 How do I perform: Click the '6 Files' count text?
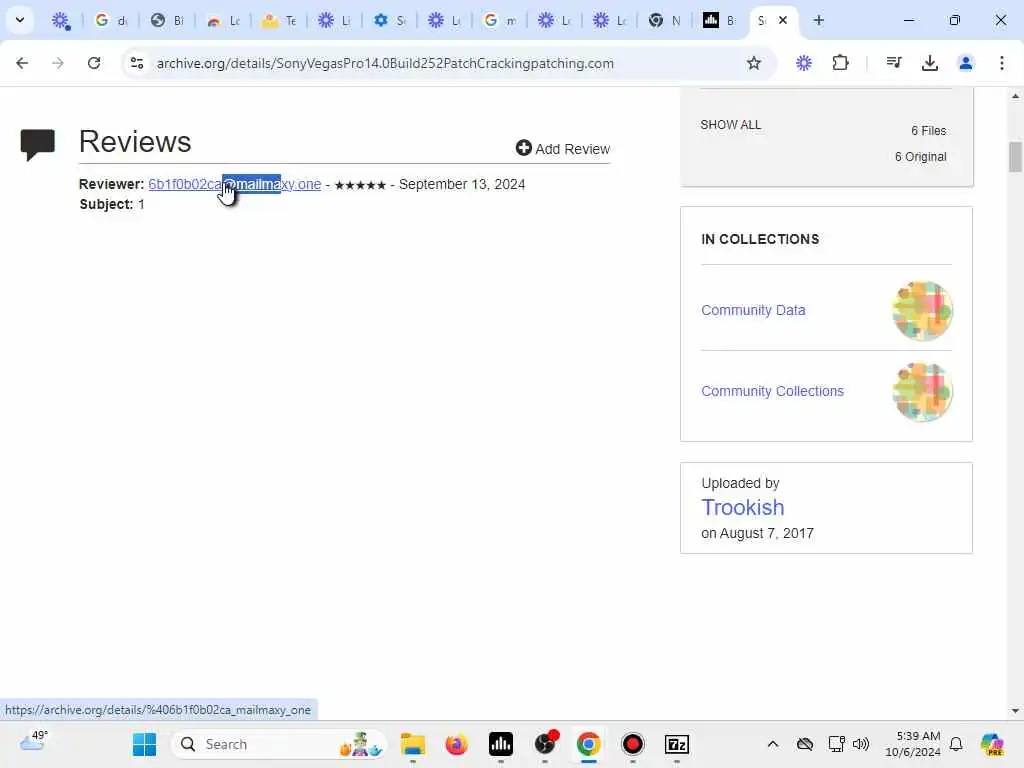(x=929, y=131)
